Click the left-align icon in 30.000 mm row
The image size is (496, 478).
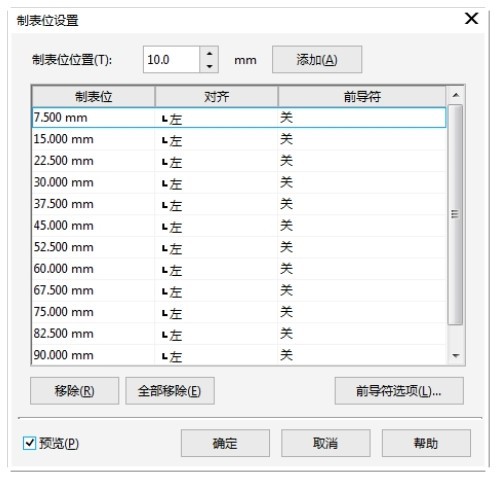coord(164,184)
